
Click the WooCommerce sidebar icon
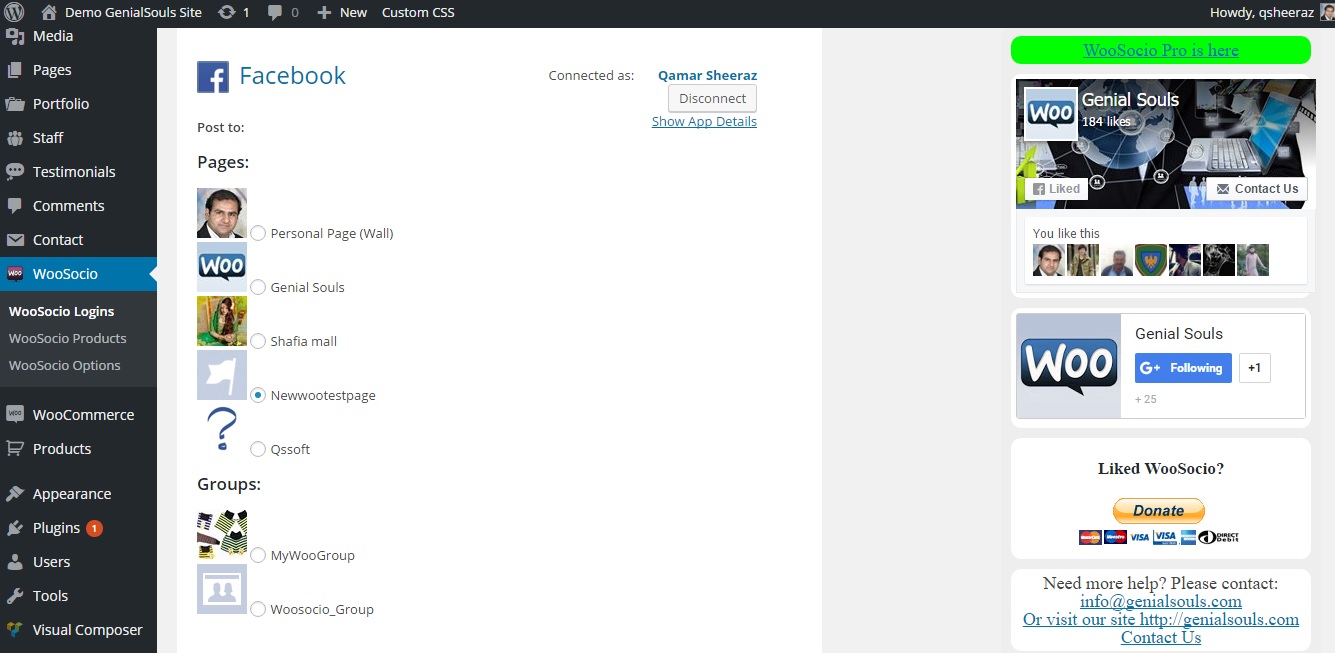(x=15, y=414)
